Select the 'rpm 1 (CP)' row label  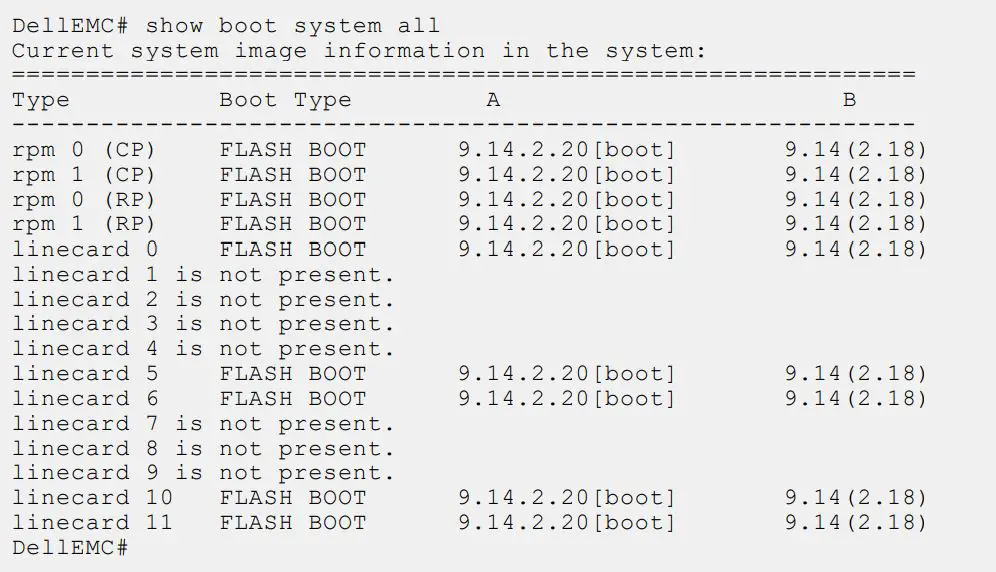(x=85, y=175)
